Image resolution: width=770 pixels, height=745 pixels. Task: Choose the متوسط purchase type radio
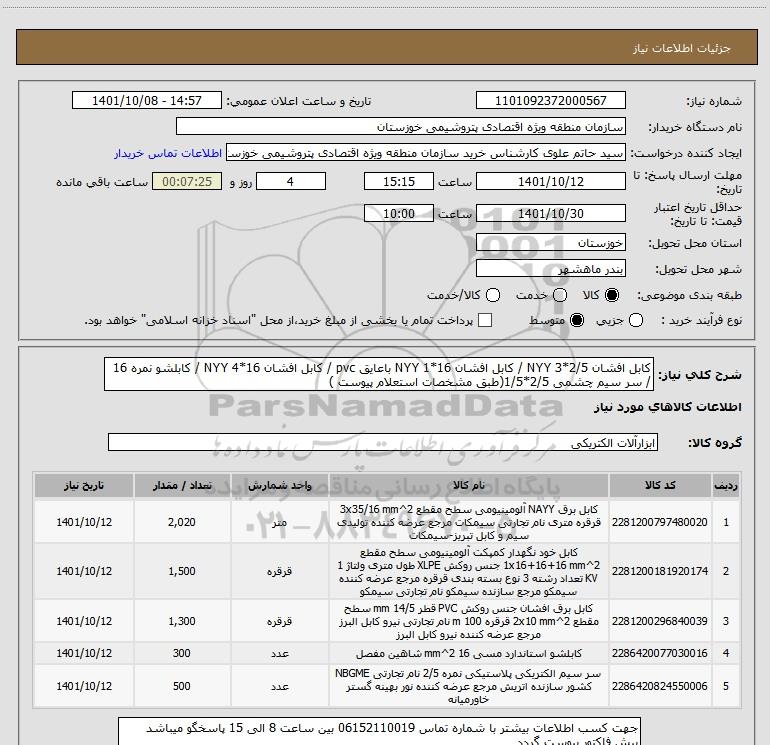coord(577,321)
